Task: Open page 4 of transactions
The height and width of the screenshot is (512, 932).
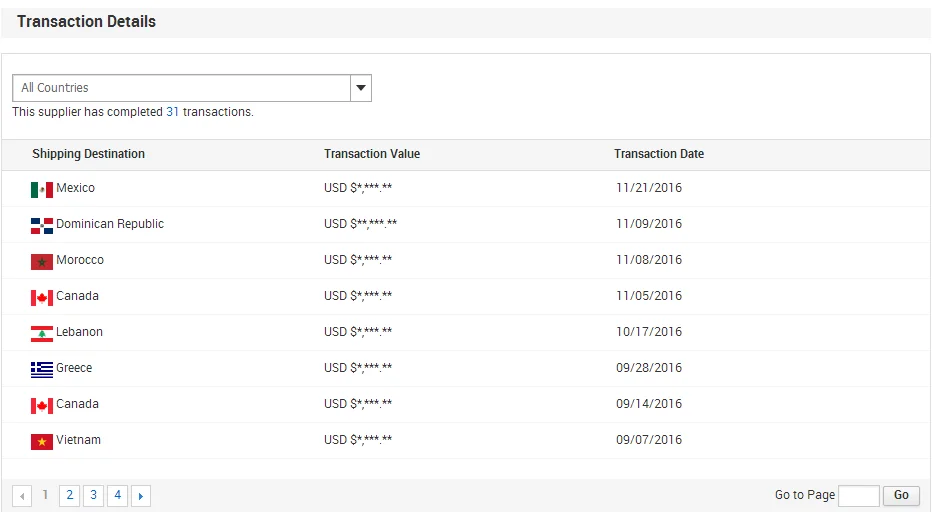Action: click(117, 495)
